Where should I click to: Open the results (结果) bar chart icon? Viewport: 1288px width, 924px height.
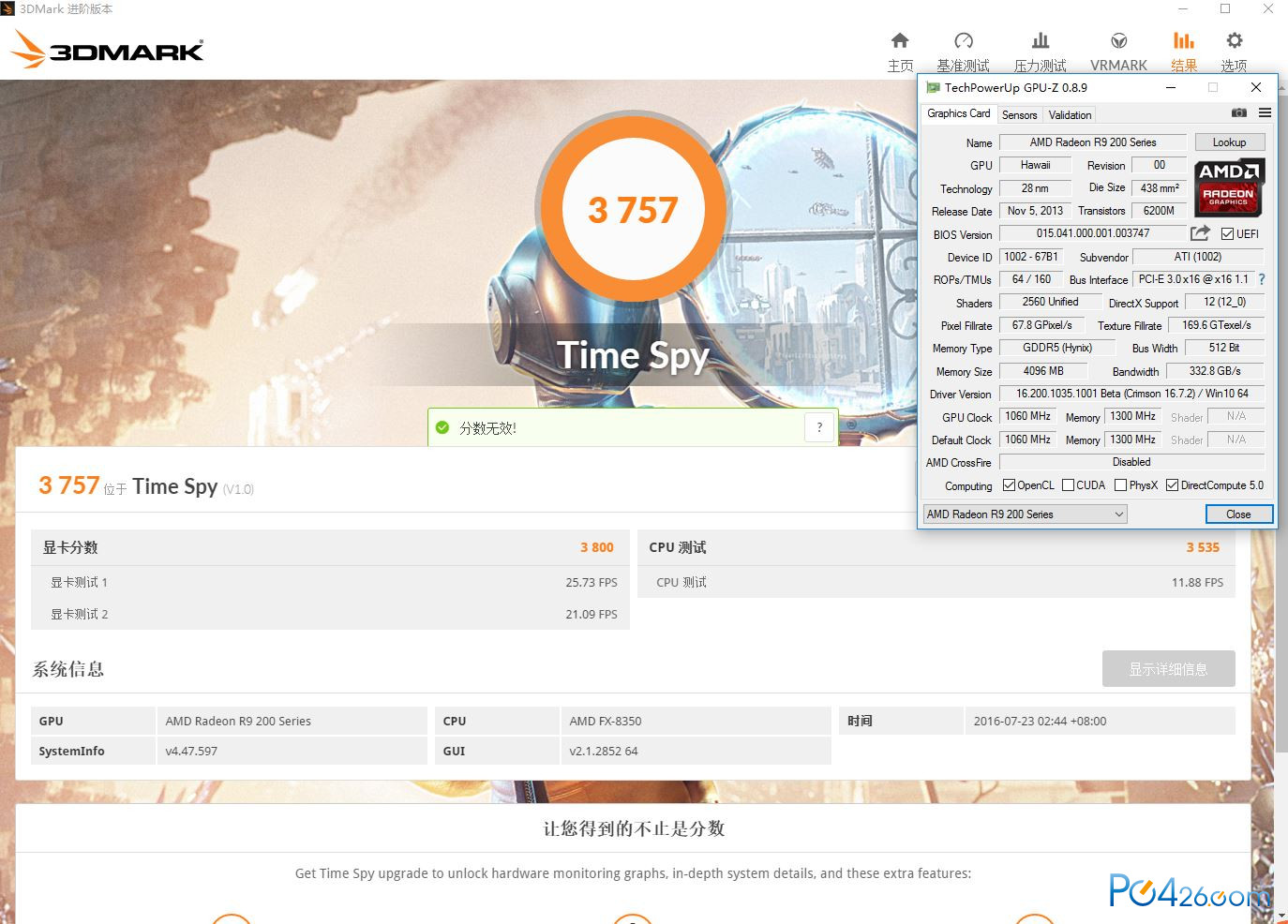point(1184,40)
